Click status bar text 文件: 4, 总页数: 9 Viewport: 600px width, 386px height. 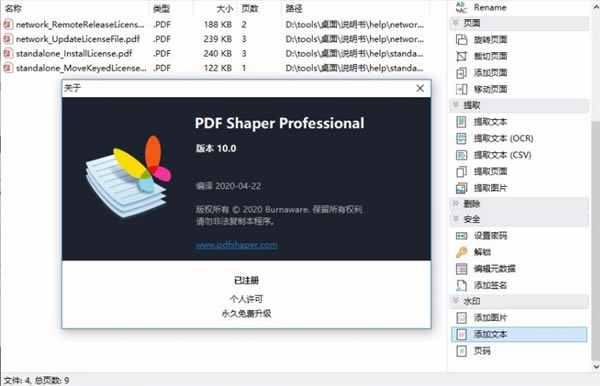36,380
